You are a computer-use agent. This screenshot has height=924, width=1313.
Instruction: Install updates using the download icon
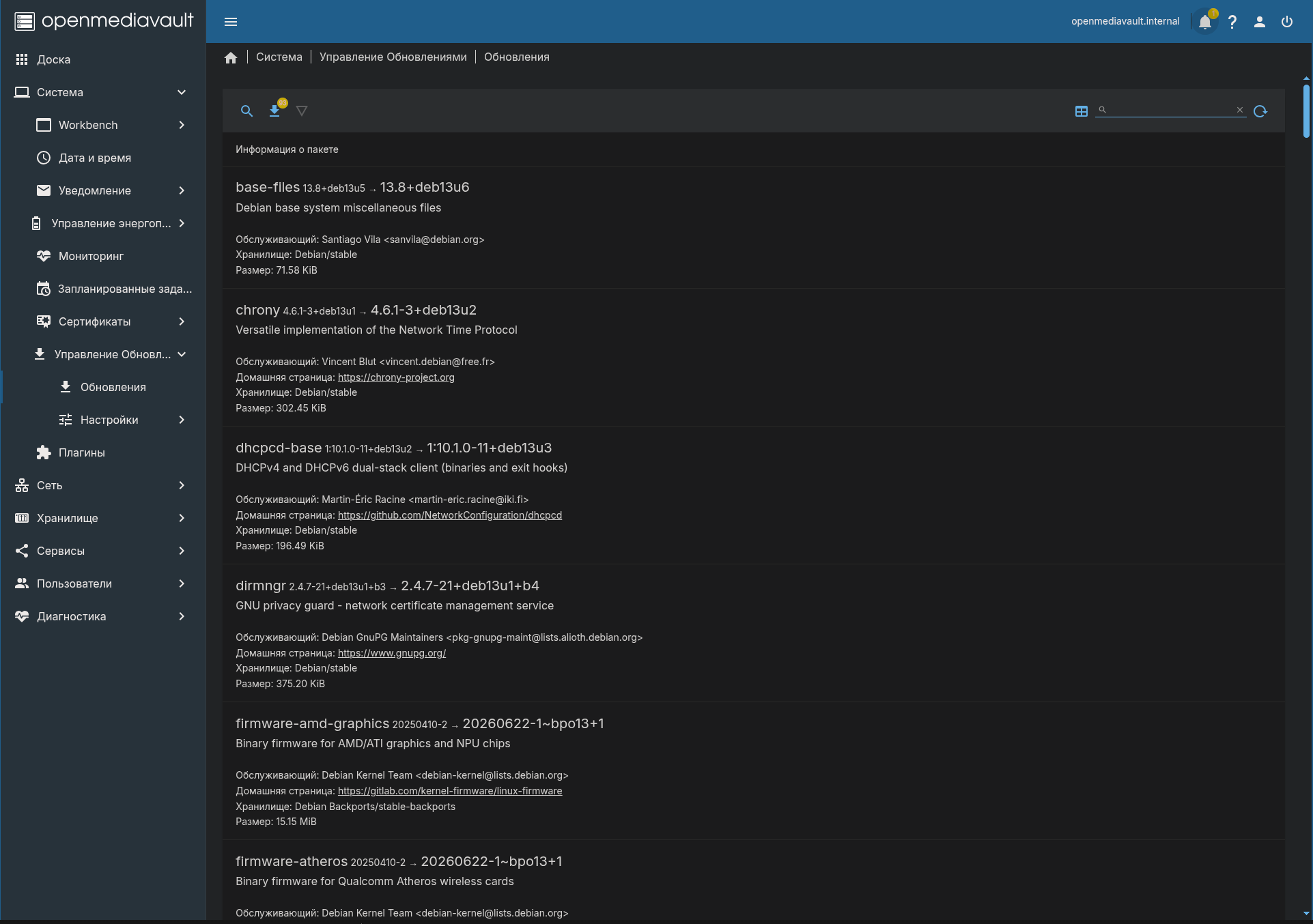pyautogui.click(x=274, y=111)
